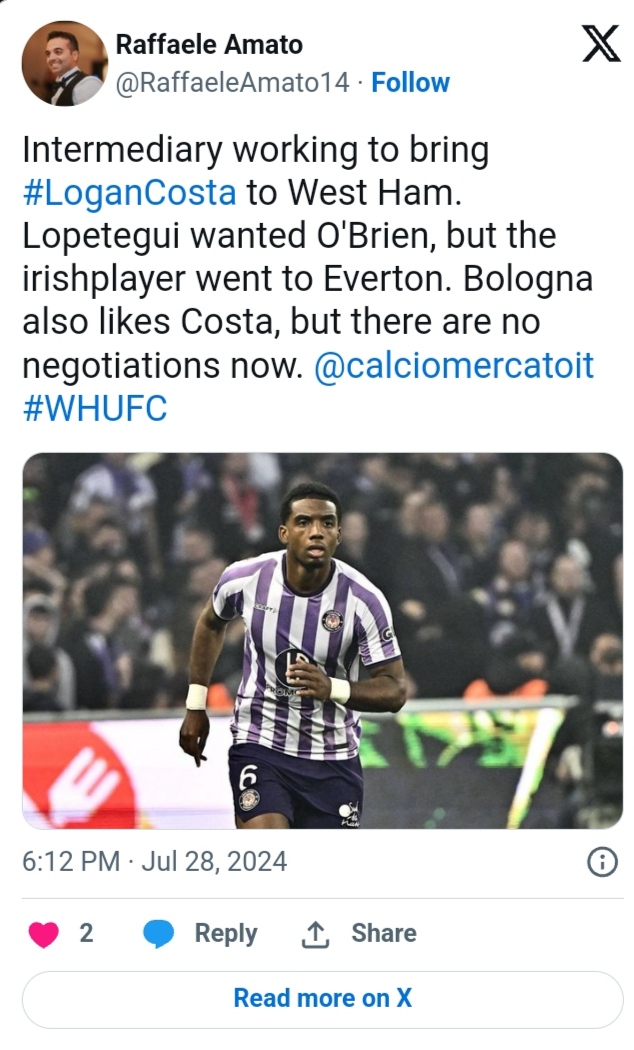Screen dimensions: 634x1050
Task: Click the Jul 28, 2024 date text
Action: 214,862
